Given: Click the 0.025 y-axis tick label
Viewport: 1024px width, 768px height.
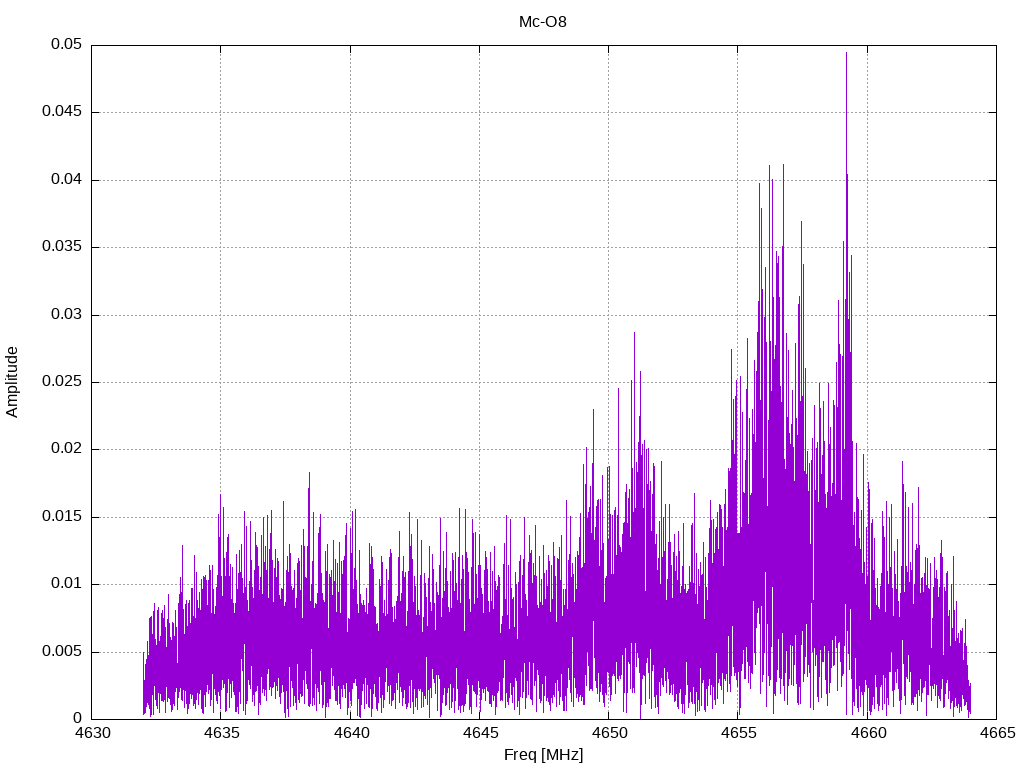Looking at the screenshot, I should [x=62, y=382].
